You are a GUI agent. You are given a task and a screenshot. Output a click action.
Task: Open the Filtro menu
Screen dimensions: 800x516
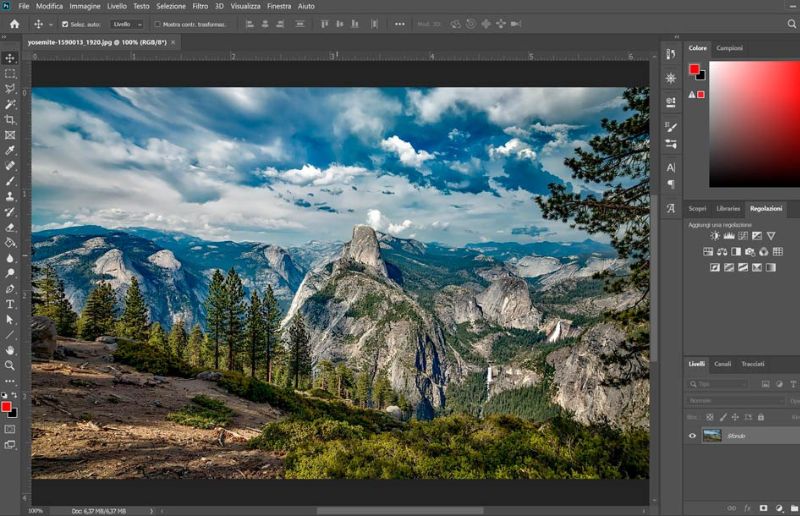[x=200, y=6]
